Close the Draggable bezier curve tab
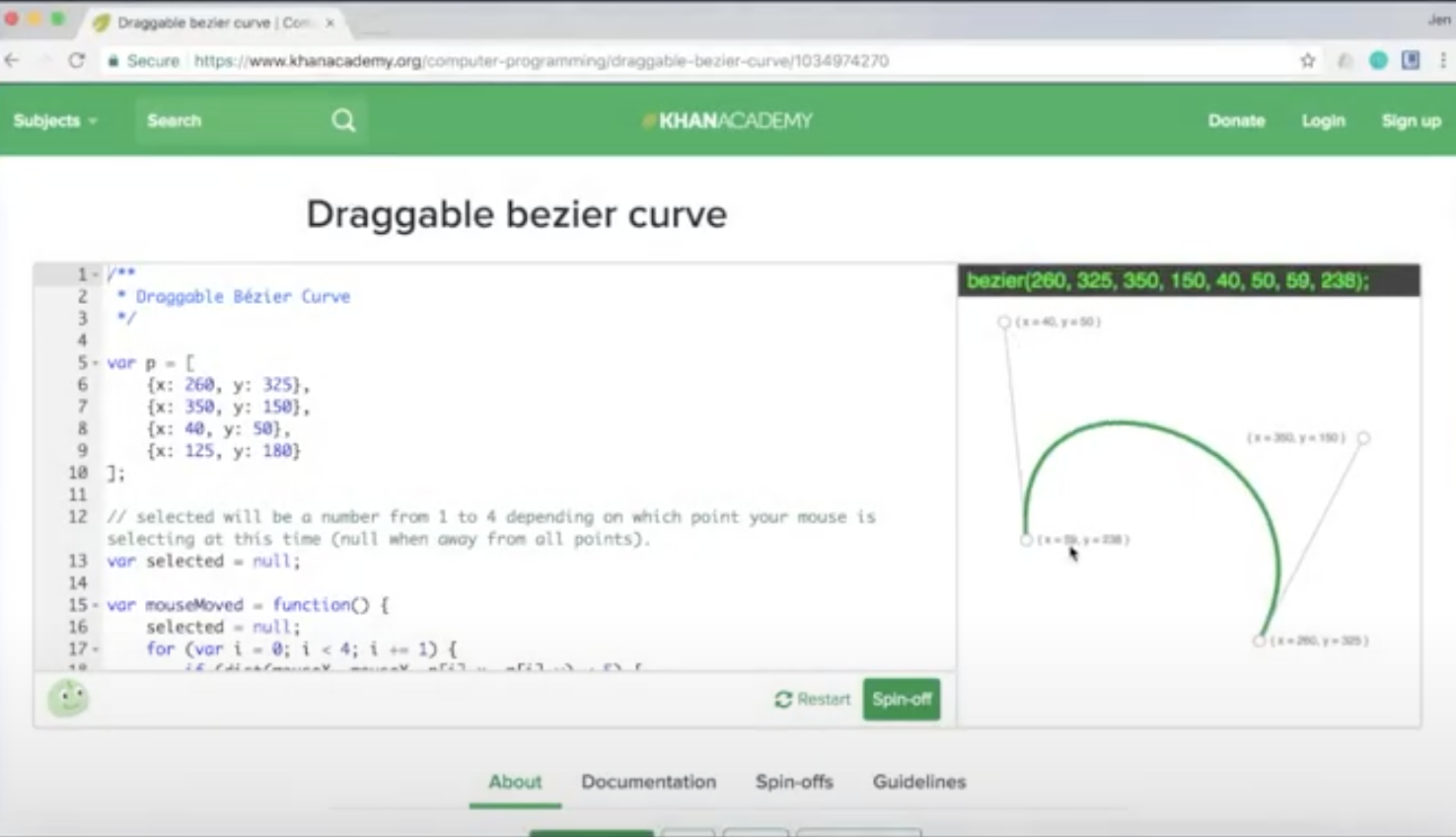 click(x=329, y=22)
